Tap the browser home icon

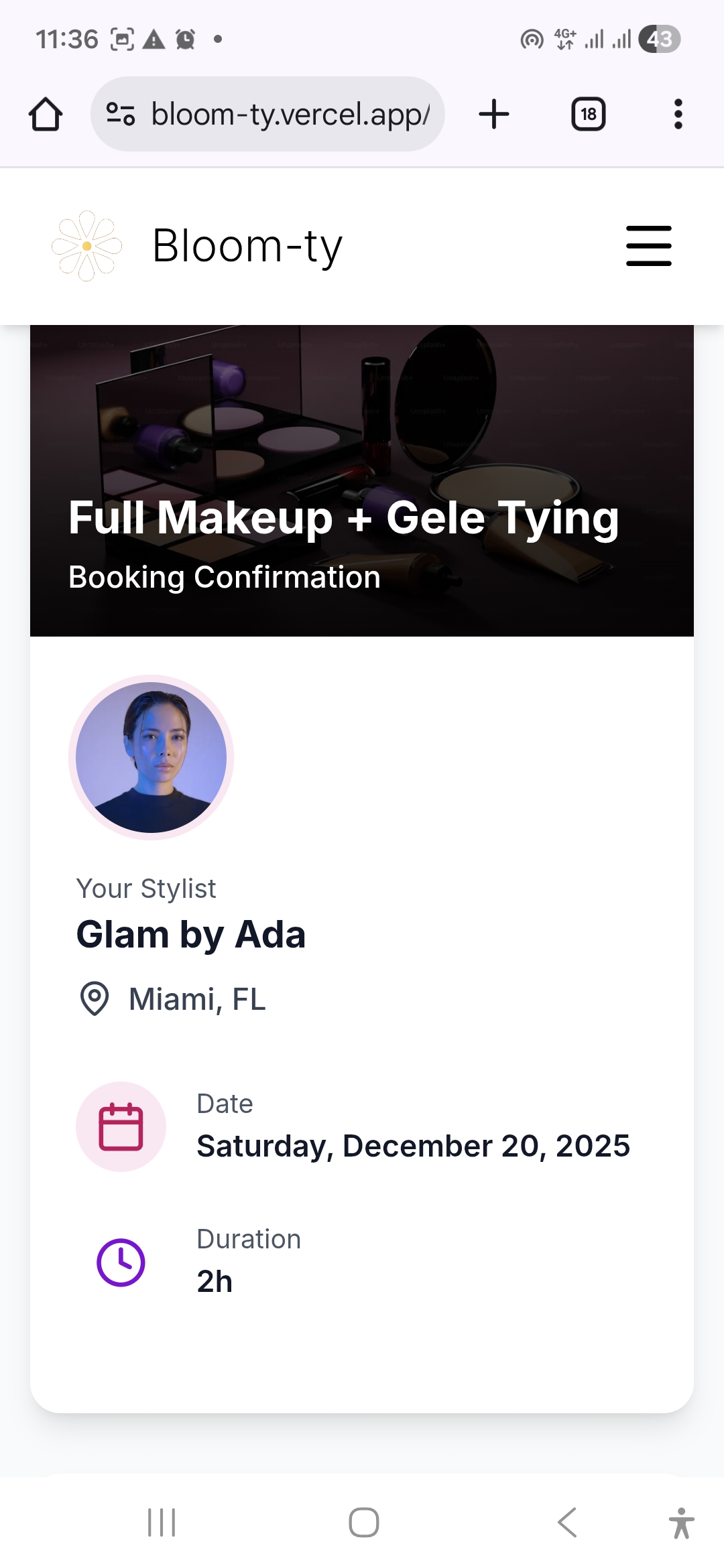pos(46,114)
